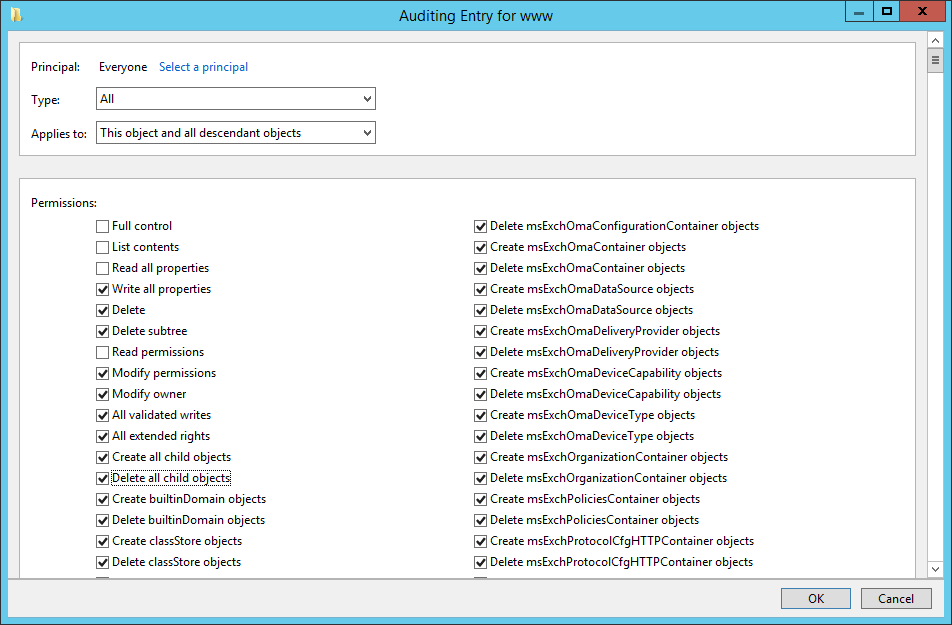This screenshot has height=625, width=952.
Task: Toggle Create msExchOmaContainer objects
Action: [480, 247]
